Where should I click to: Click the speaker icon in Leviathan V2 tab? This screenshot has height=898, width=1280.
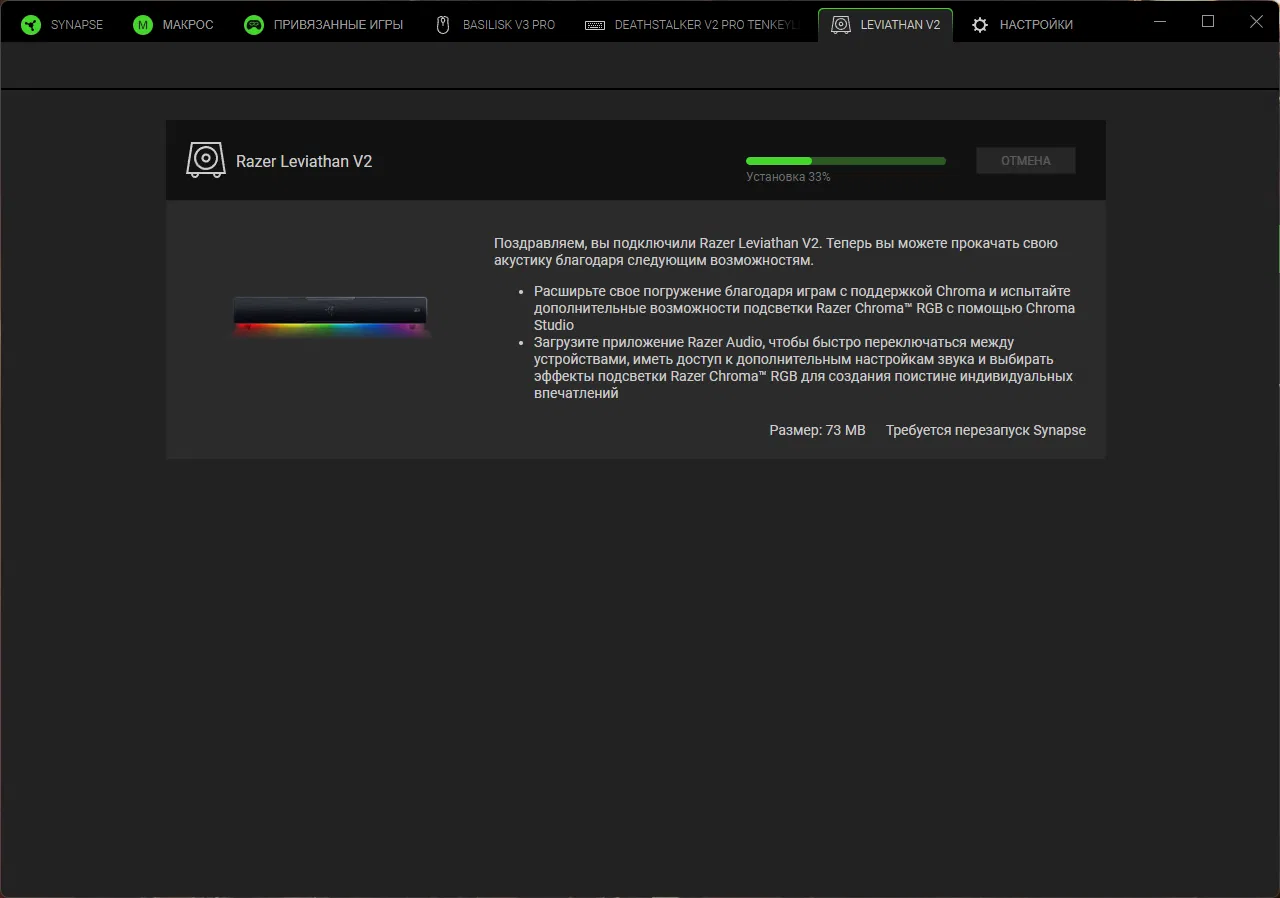tap(841, 25)
